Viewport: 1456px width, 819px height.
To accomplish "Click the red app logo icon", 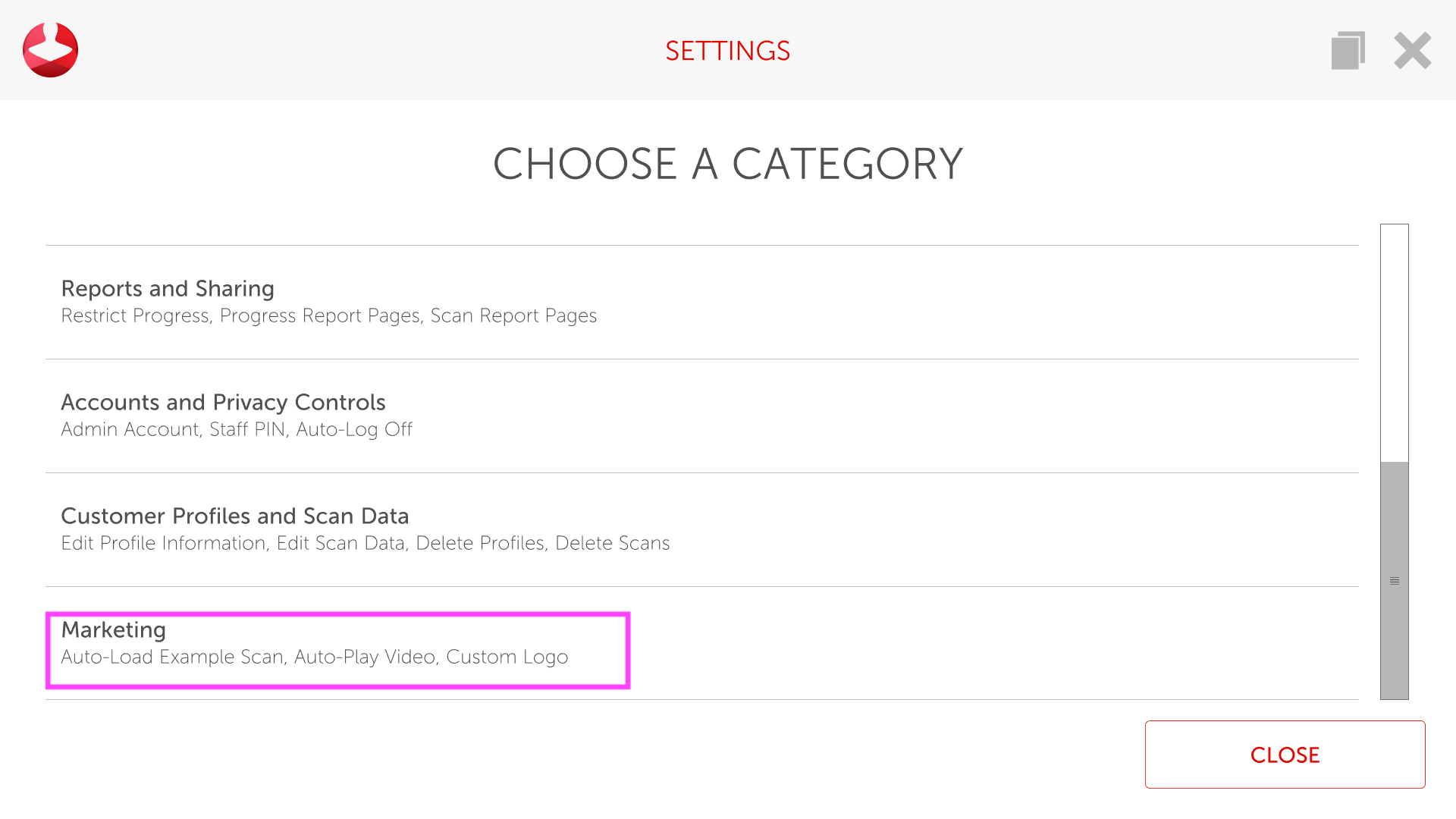I will 50,50.
